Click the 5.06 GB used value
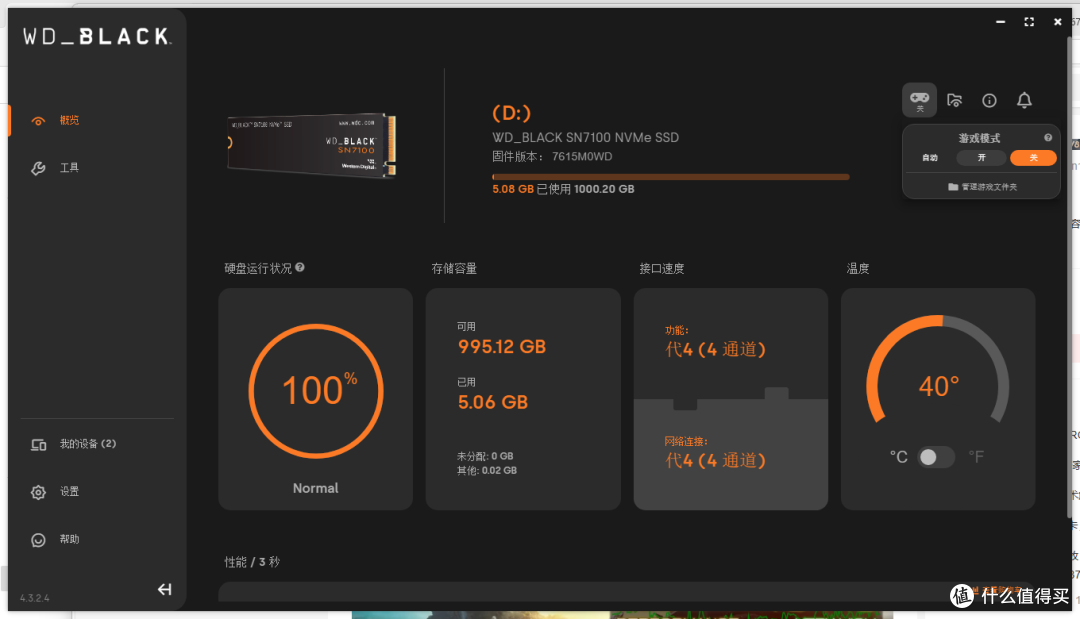Image resolution: width=1080 pixels, height=619 pixels. tap(492, 402)
